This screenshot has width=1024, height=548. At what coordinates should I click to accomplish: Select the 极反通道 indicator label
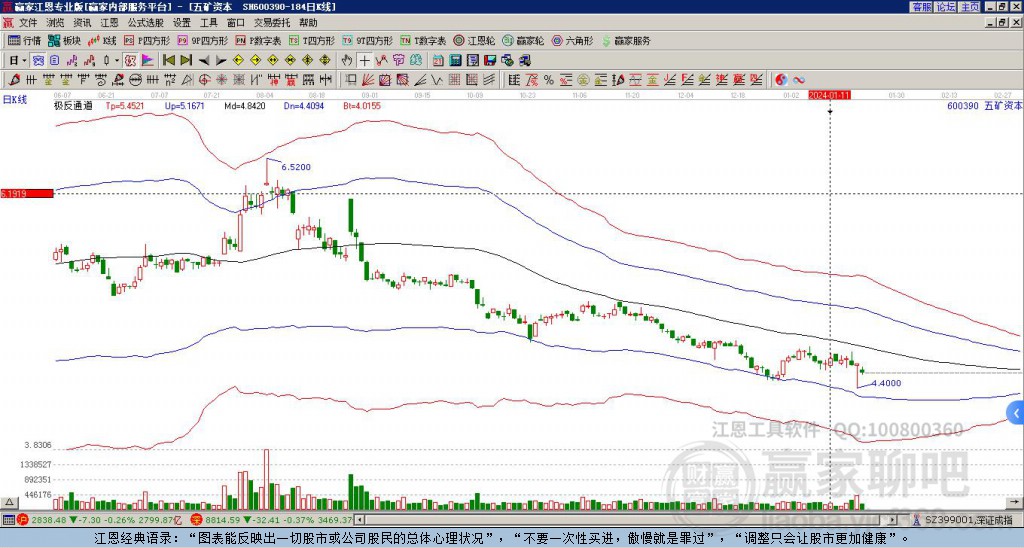tap(73, 105)
